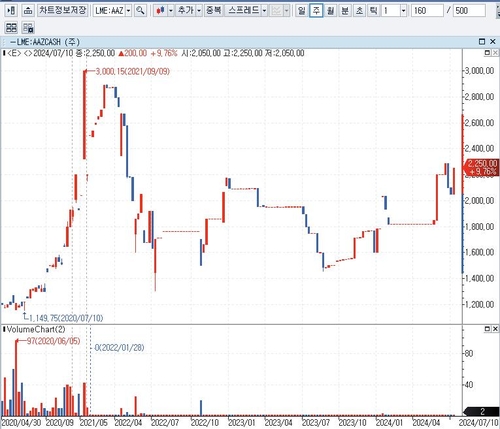The width and height of the screenshot is (500, 429).
Task: Click the 추가 button
Action: point(186,11)
